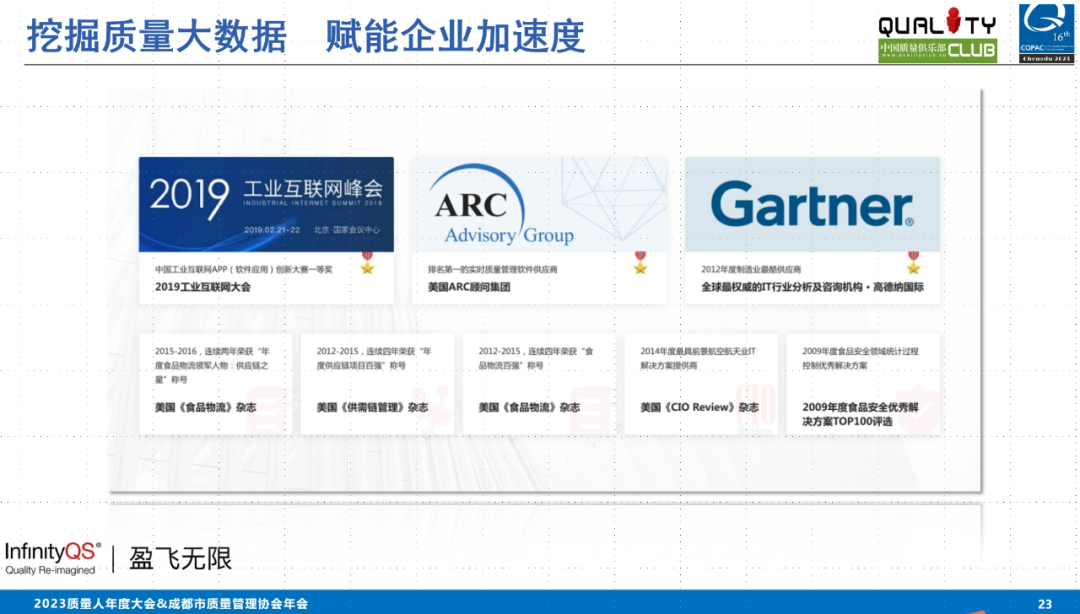This screenshot has height=614, width=1080.
Task: Click the Quality Club logo
Action: point(937,34)
